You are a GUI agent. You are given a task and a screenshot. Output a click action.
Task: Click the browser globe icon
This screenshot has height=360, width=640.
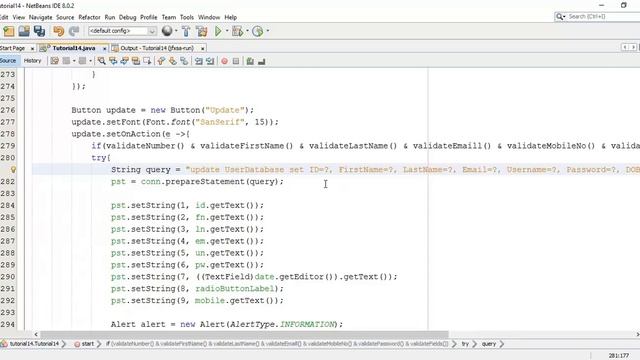pos(167,31)
